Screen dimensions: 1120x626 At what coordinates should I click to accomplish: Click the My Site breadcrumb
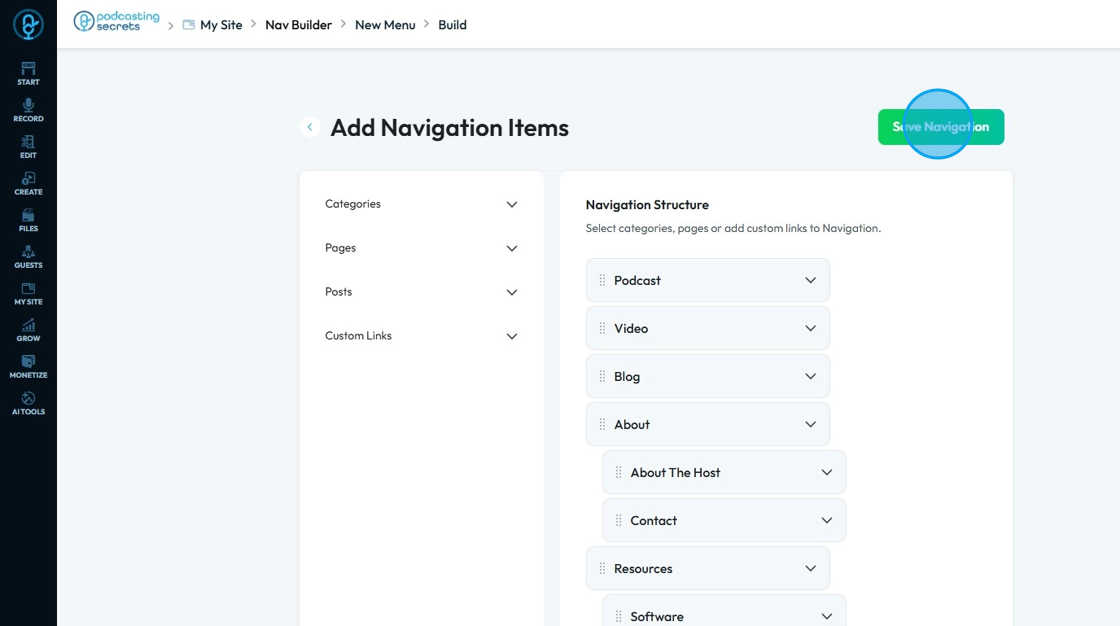click(221, 25)
